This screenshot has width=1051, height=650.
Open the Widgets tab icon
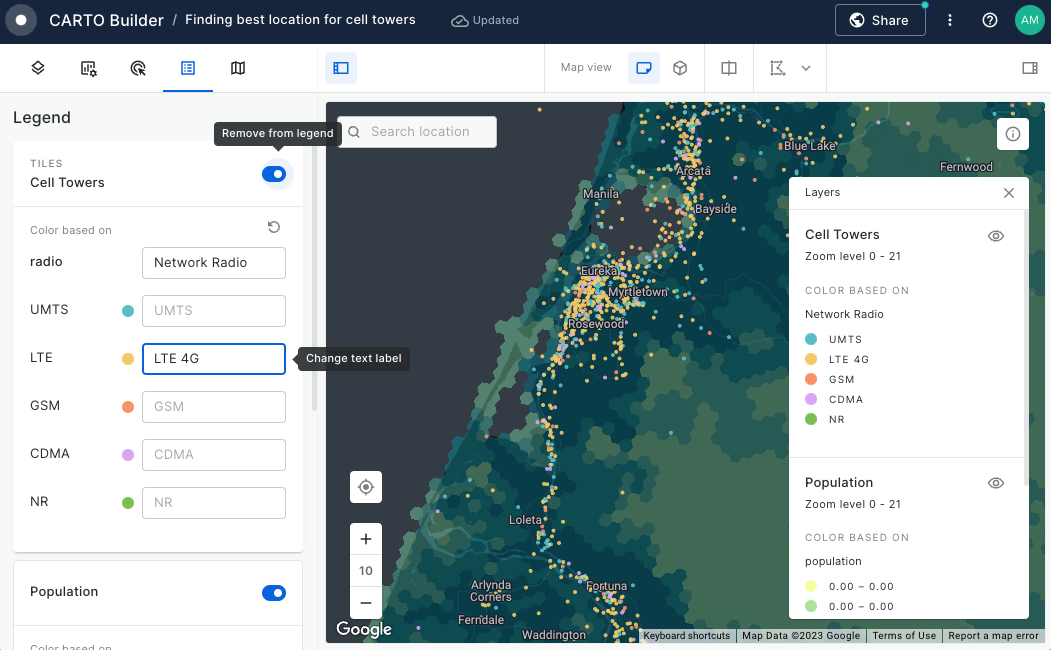[x=88, y=68]
